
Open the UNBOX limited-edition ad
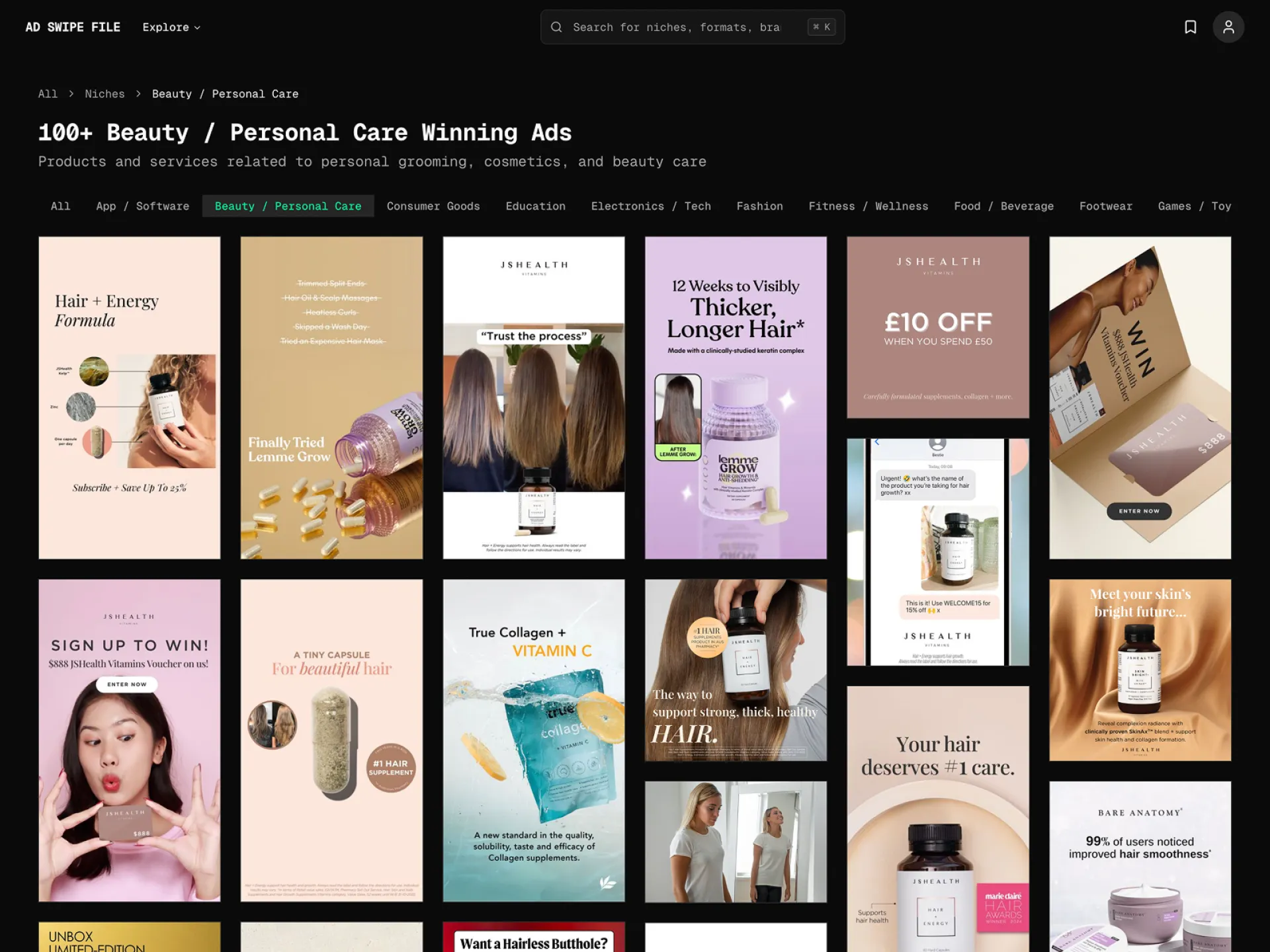coord(130,937)
